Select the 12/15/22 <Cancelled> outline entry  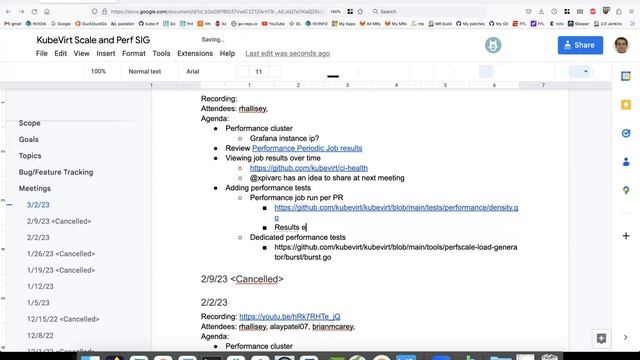click(63, 319)
